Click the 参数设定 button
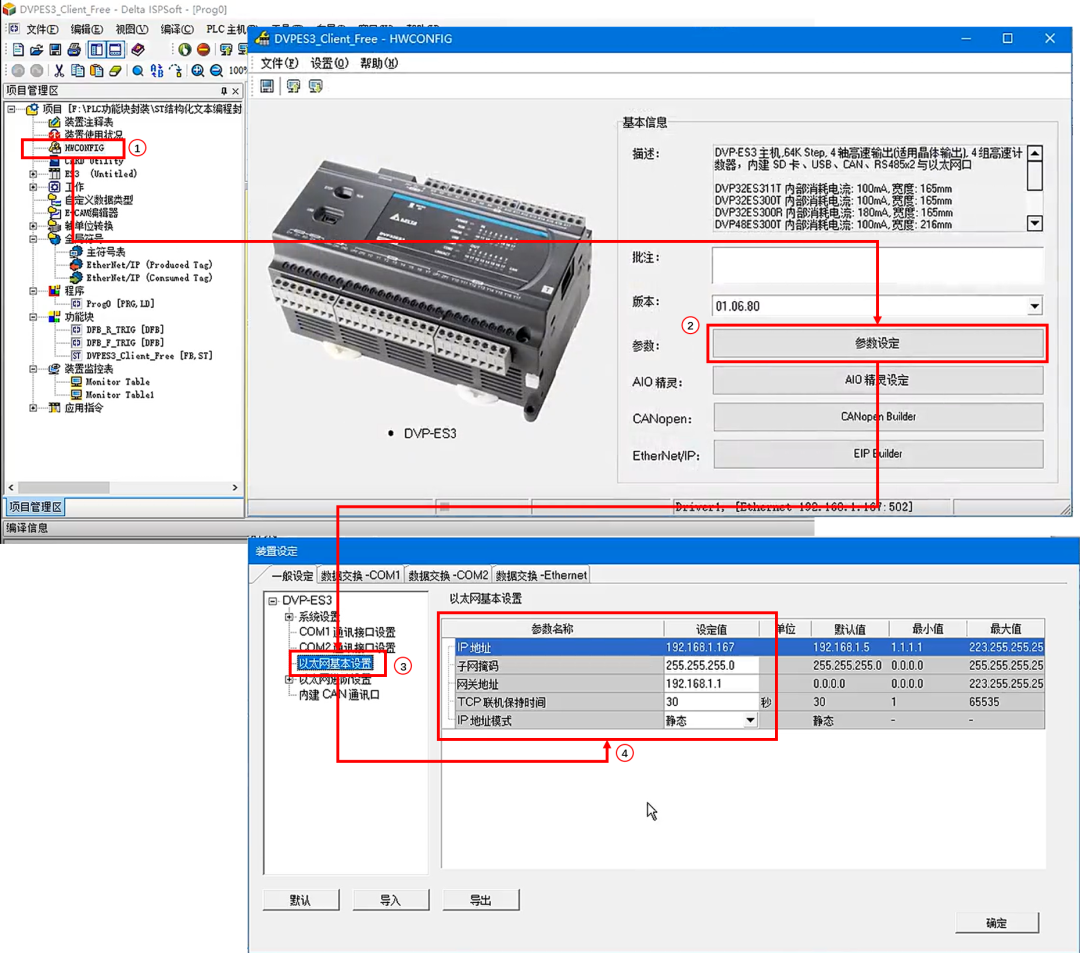This screenshot has width=1080, height=953. tap(878, 343)
